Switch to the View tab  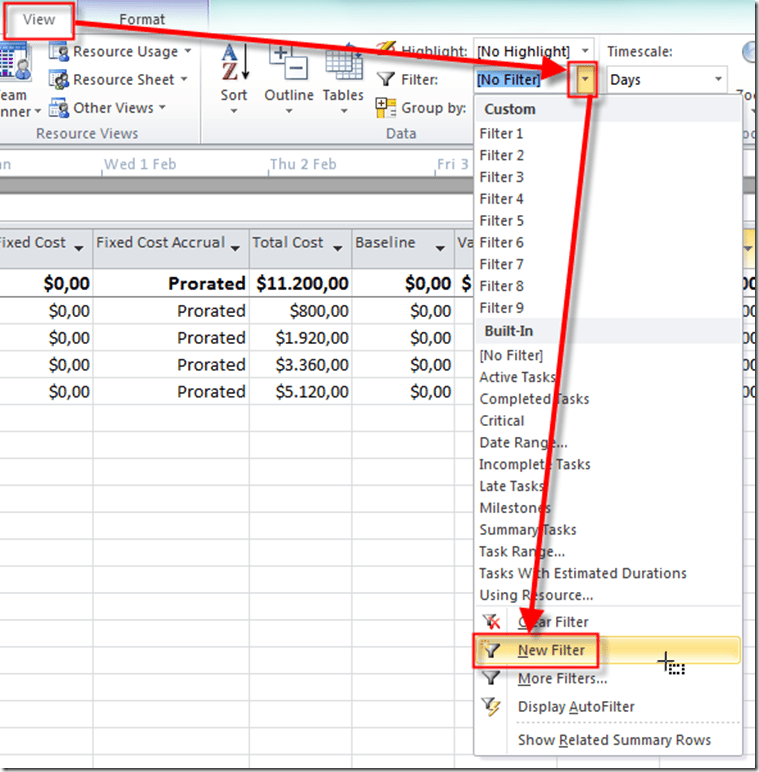39,19
